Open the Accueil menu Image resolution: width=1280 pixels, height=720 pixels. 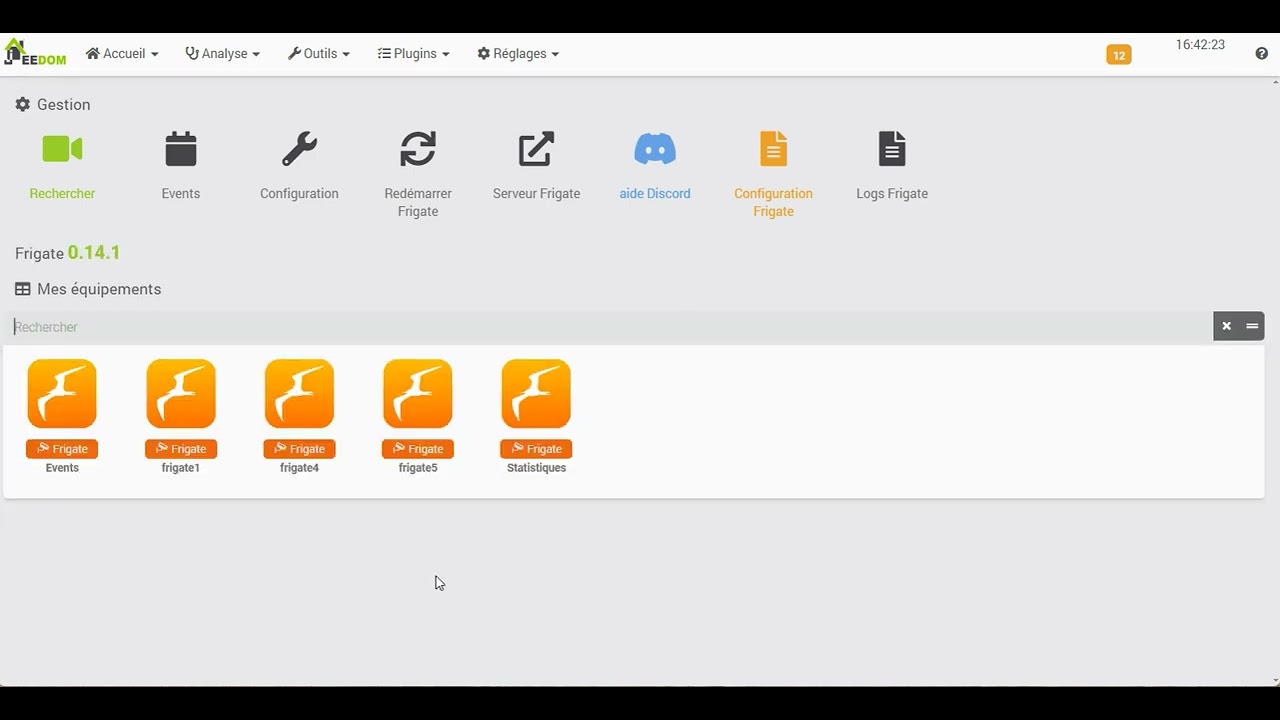pos(122,54)
